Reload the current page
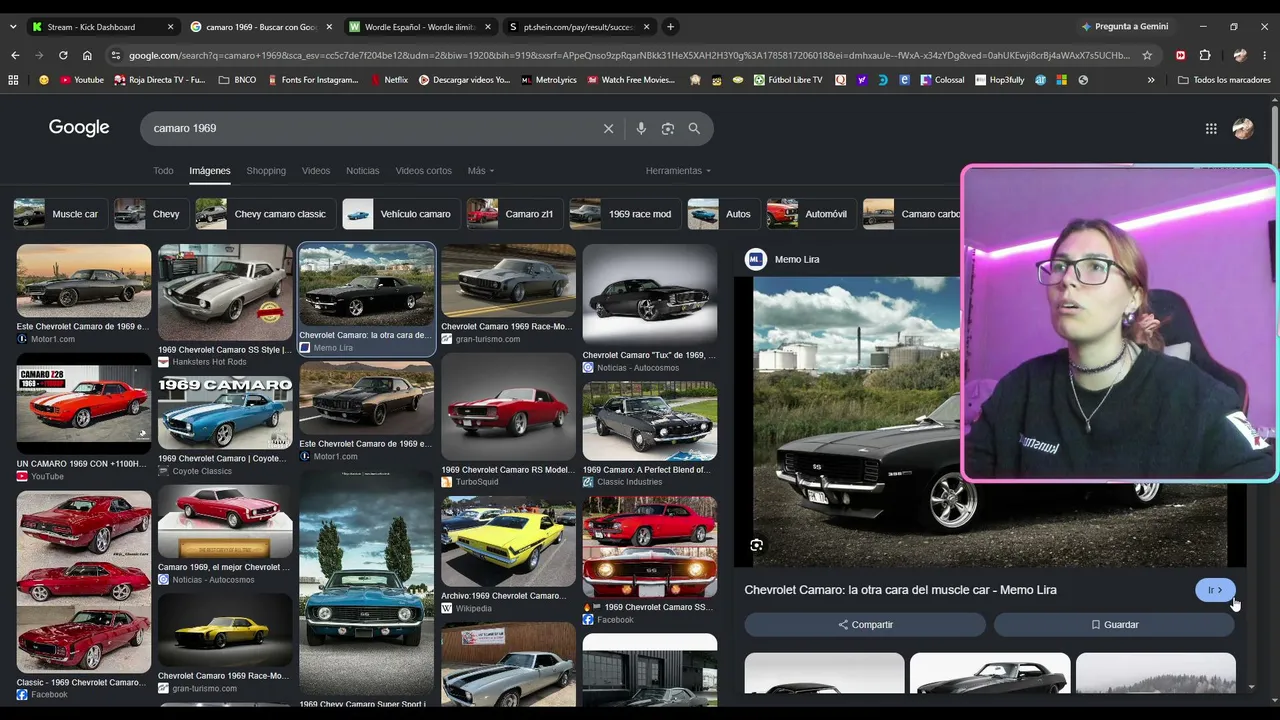 click(63, 55)
